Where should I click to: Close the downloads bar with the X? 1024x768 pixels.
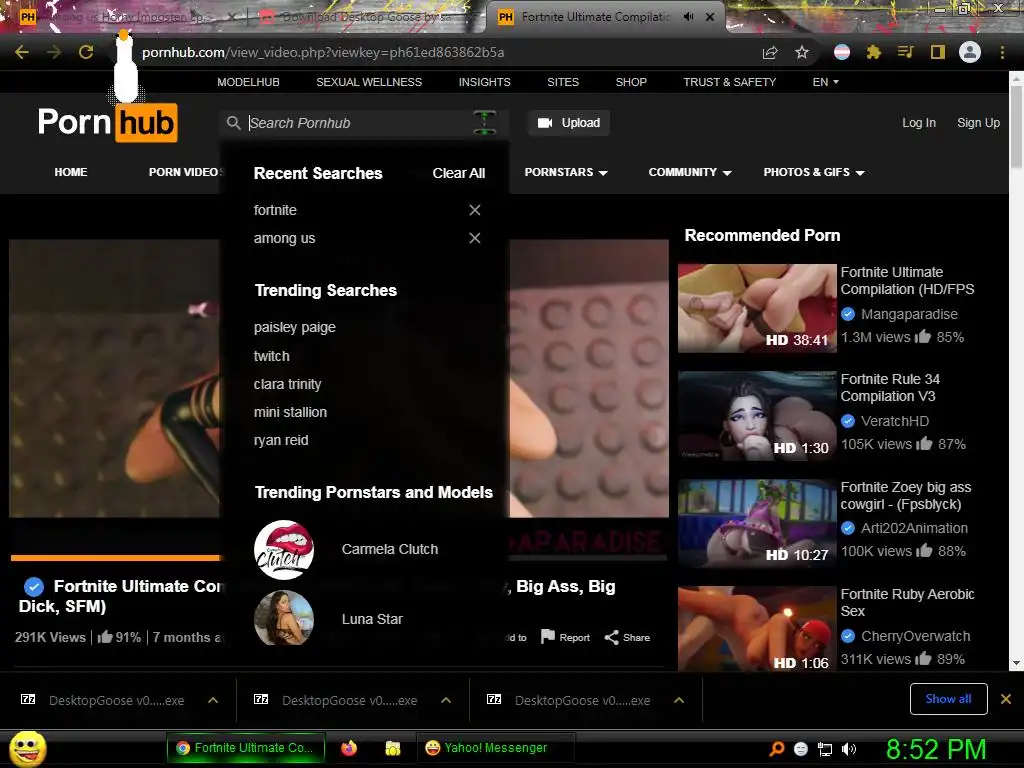click(1006, 699)
